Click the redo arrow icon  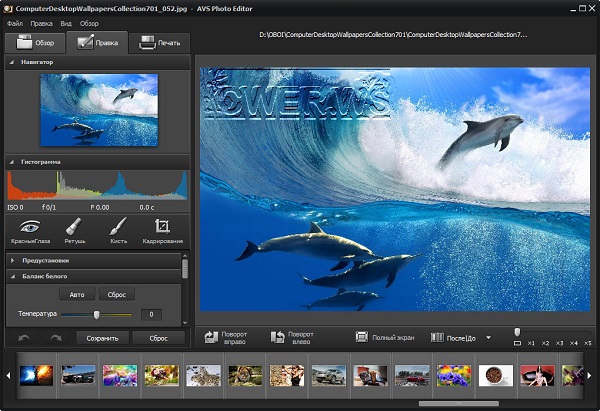(57, 338)
